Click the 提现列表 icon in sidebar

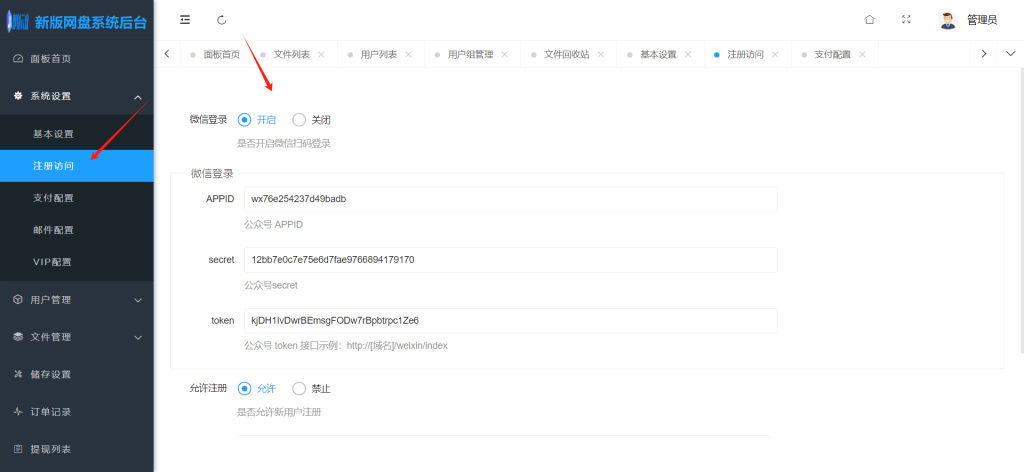18,449
